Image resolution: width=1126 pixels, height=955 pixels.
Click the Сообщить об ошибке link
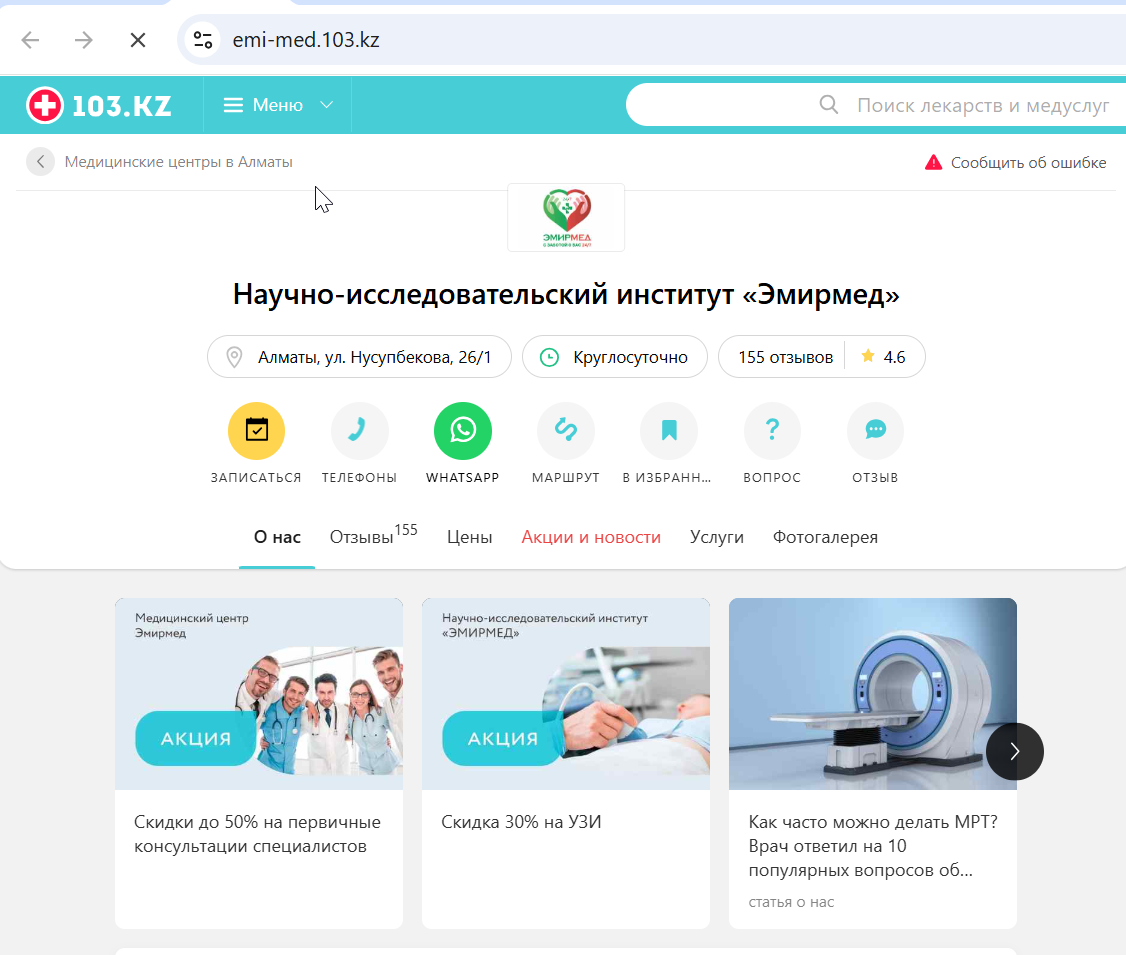tap(1015, 162)
